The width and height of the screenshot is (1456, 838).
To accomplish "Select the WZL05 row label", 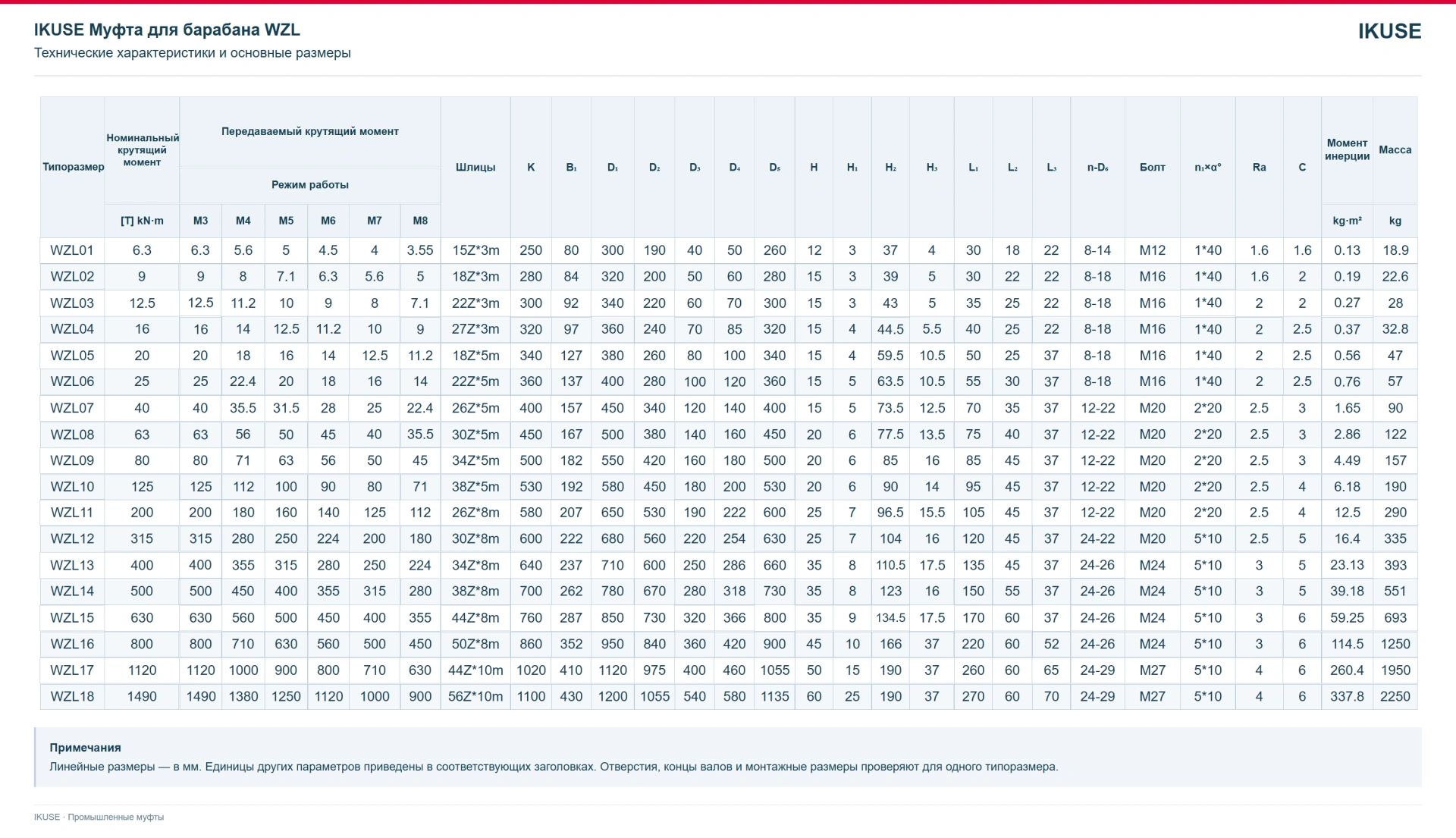I will click(x=72, y=355).
